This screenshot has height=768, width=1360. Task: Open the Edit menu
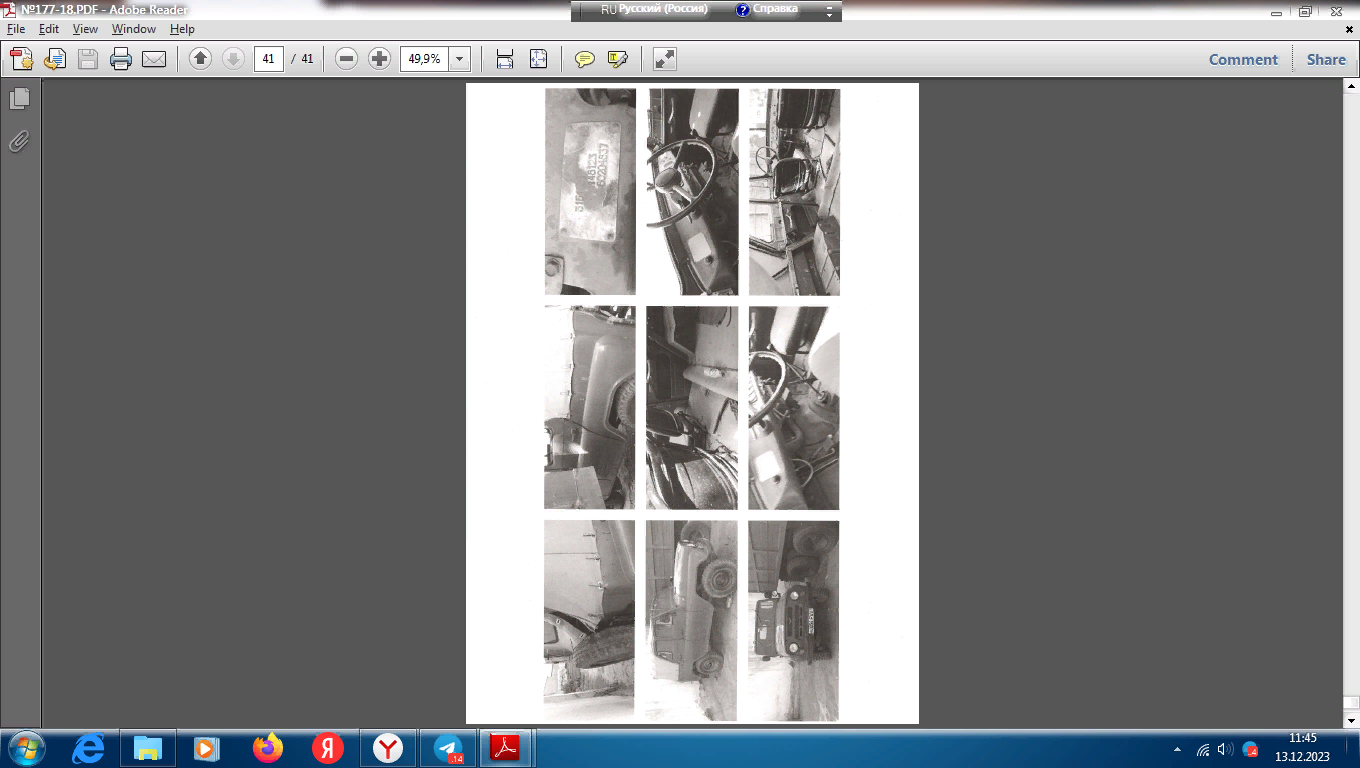pos(49,29)
